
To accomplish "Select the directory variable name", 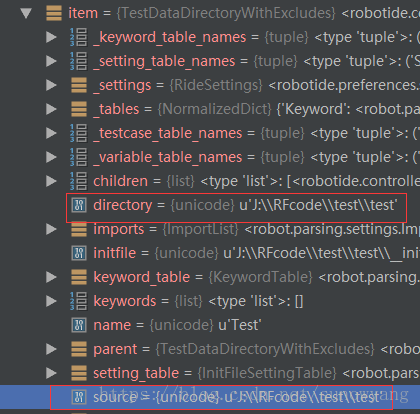I will [x=122, y=205].
